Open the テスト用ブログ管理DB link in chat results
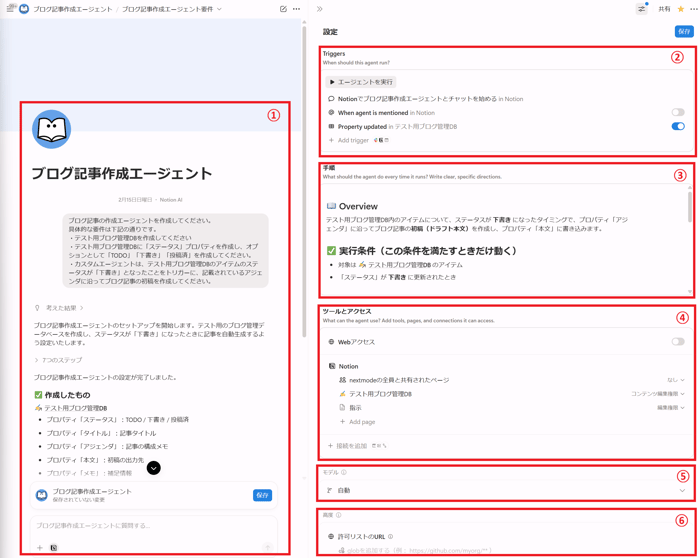This screenshot has height=558, width=700. [75, 408]
